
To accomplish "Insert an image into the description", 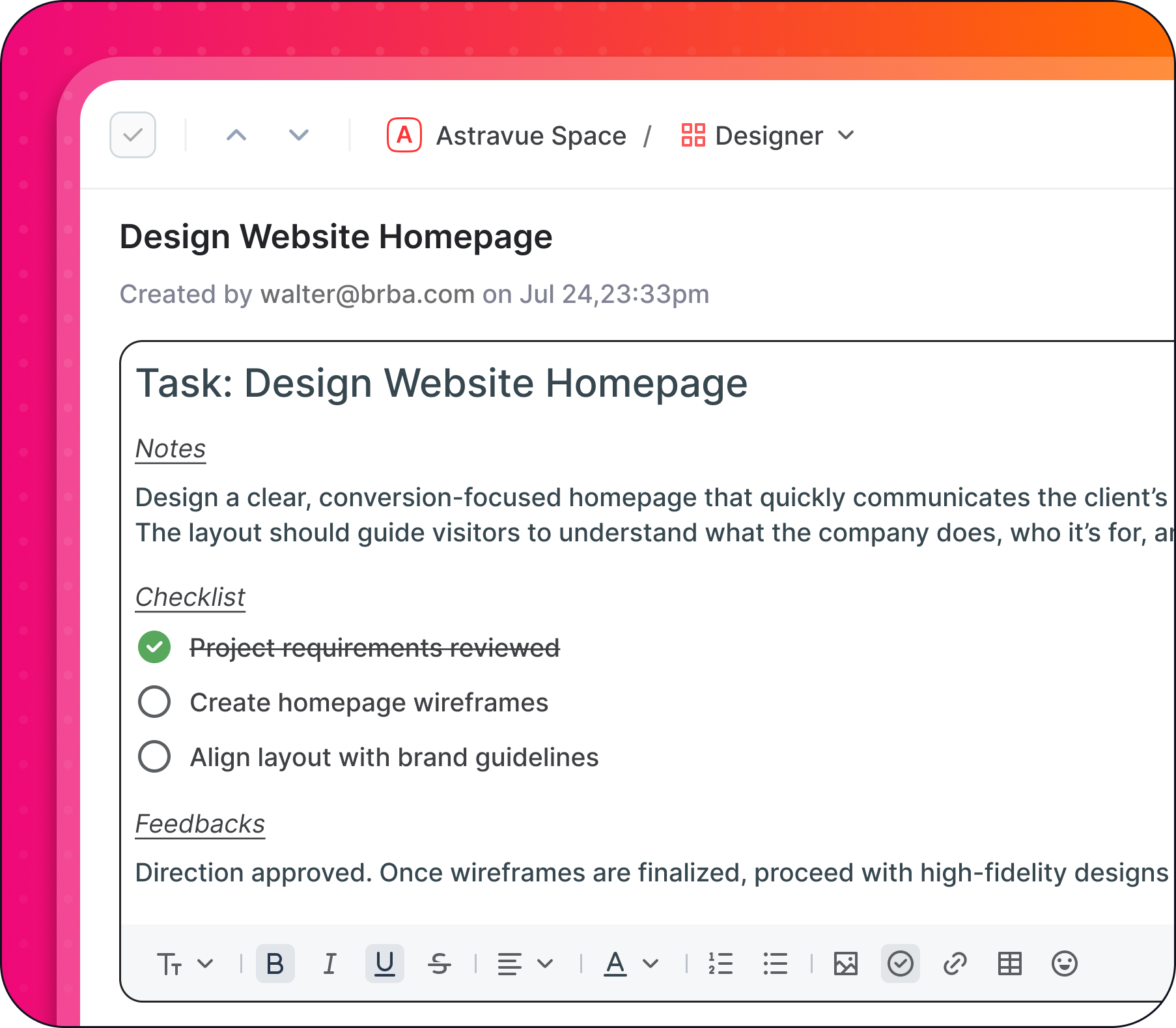I will (x=845, y=964).
